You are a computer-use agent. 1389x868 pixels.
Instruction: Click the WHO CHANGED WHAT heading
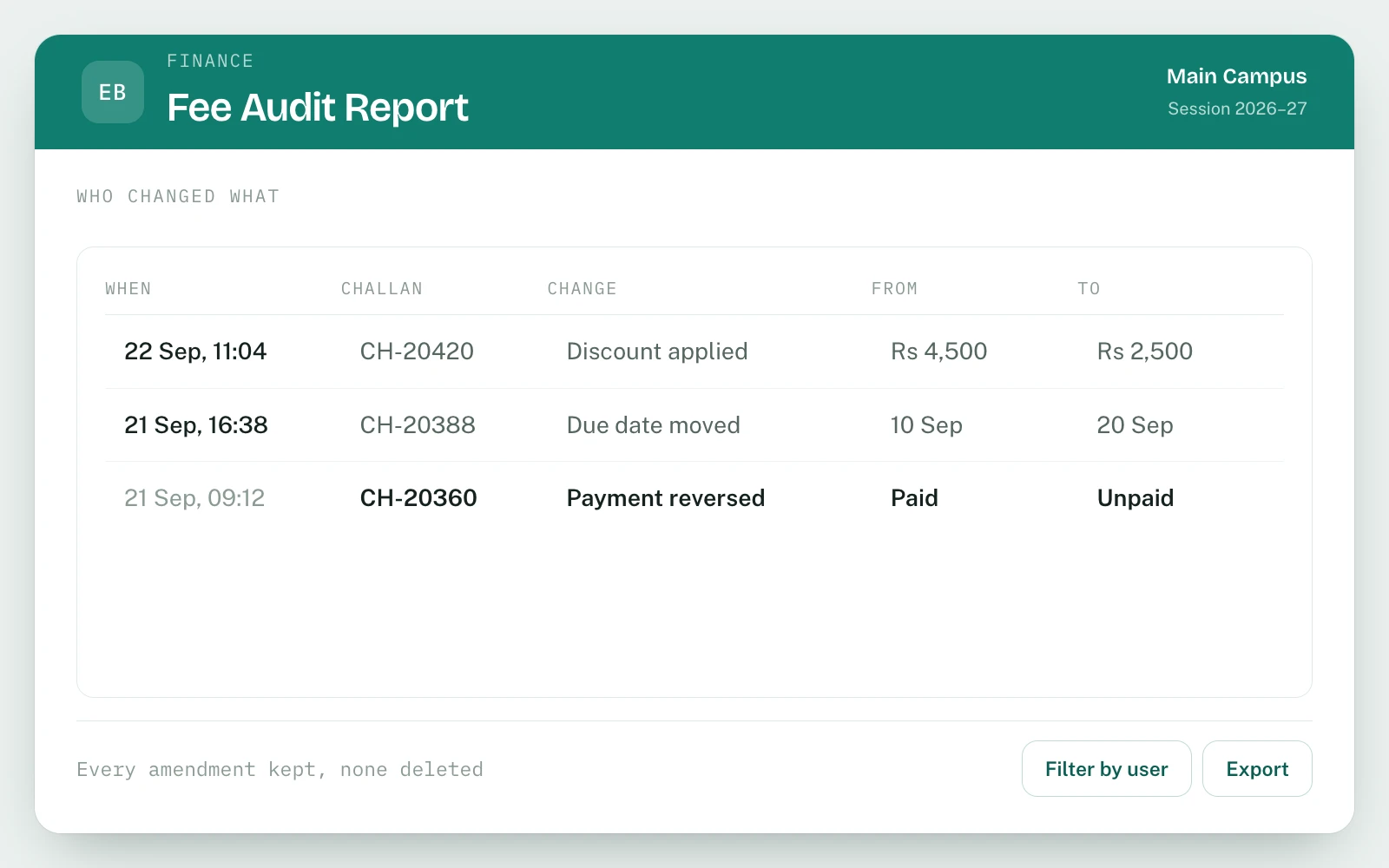point(178,196)
